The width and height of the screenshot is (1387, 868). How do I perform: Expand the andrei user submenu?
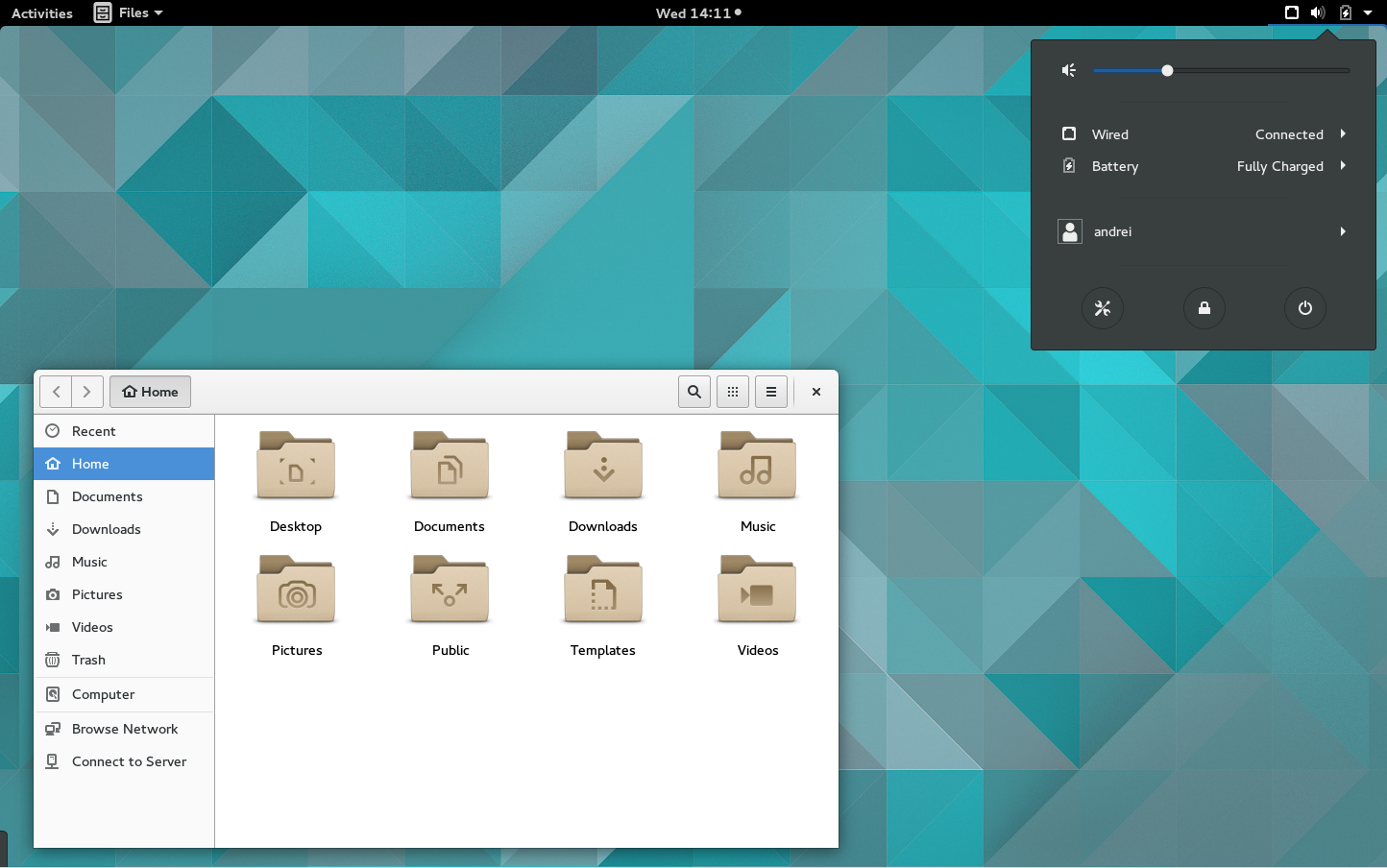(1204, 231)
